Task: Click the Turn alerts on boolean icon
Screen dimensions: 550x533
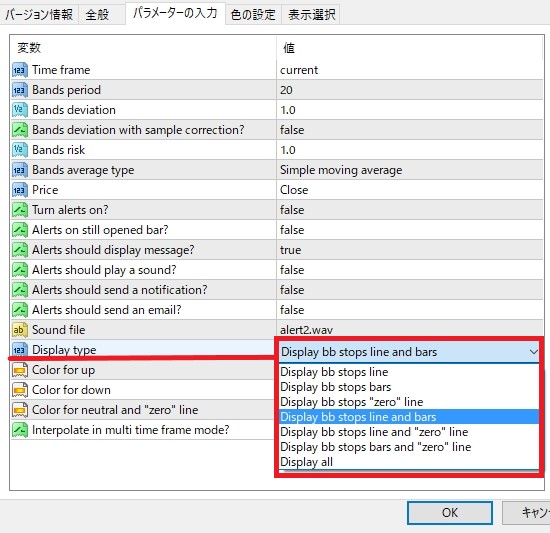Action: point(20,210)
